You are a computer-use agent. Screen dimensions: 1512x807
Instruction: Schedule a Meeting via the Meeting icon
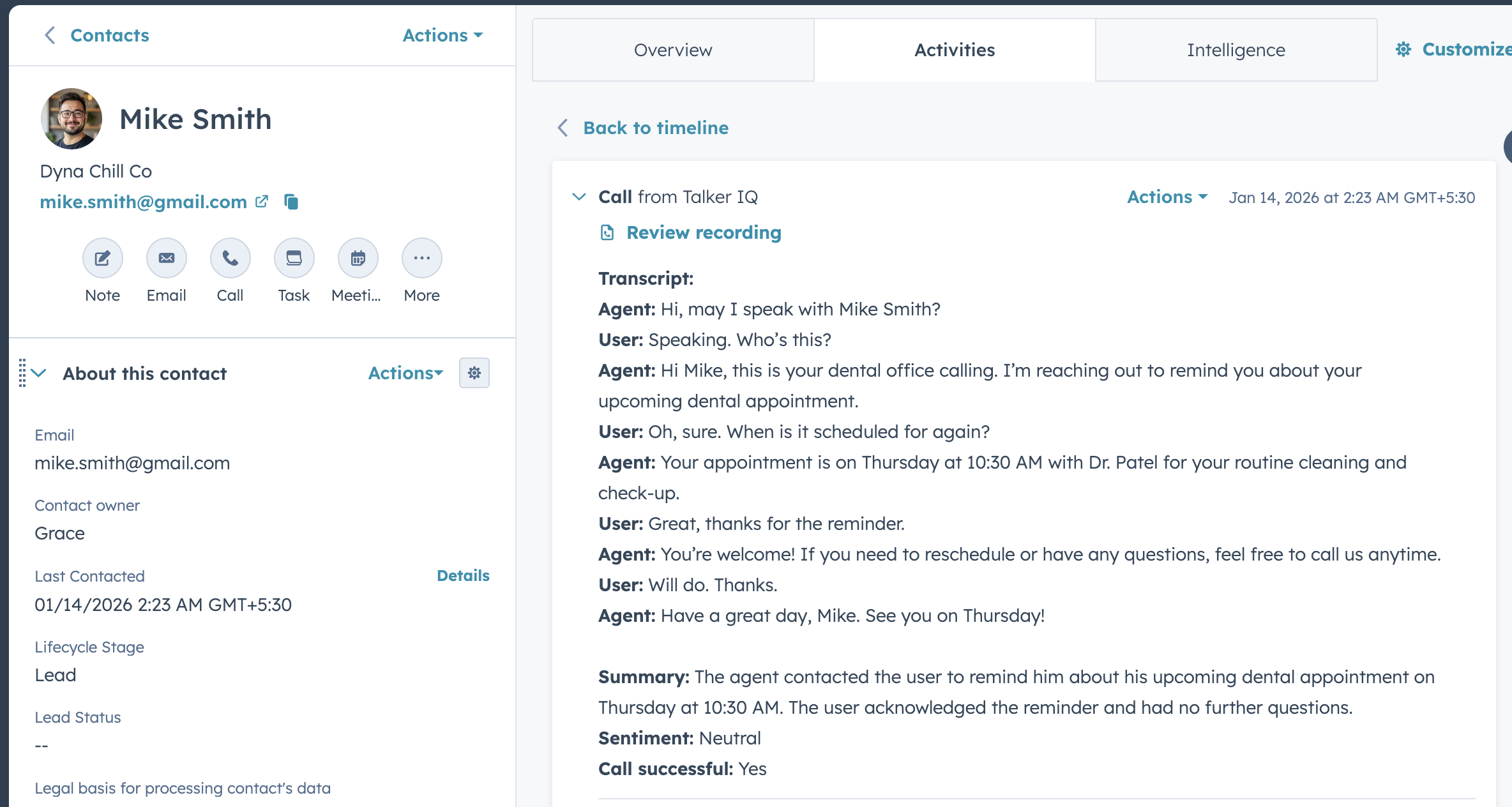point(357,258)
